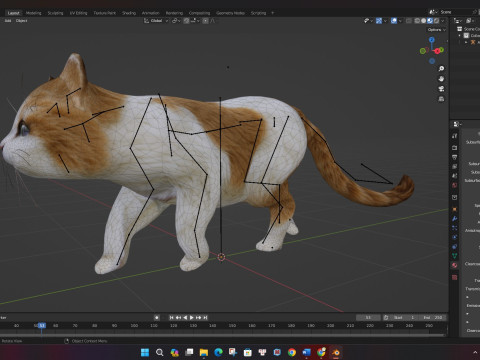Switch to the Layout workspace tab
Viewport: 480px width, 360px height.
tap(14, 13)
